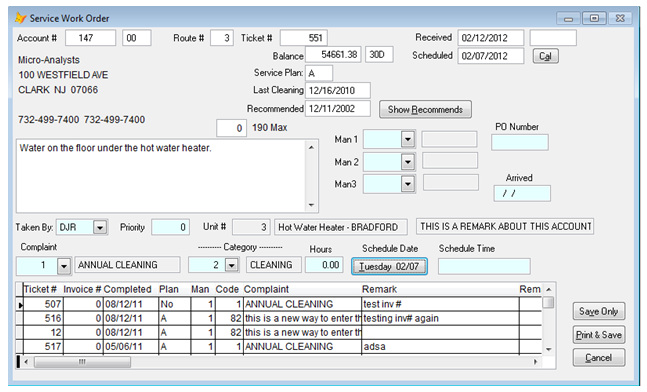Click the Route # field
Image resolution: width=647 pixels, height=392 pixels.
pyautogui.click(x=222, y=38)
